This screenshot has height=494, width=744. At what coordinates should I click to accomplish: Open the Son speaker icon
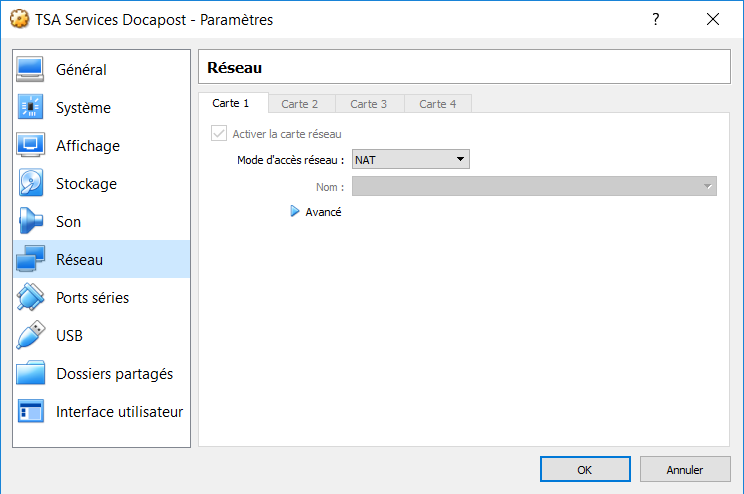[x=30, y=221]
